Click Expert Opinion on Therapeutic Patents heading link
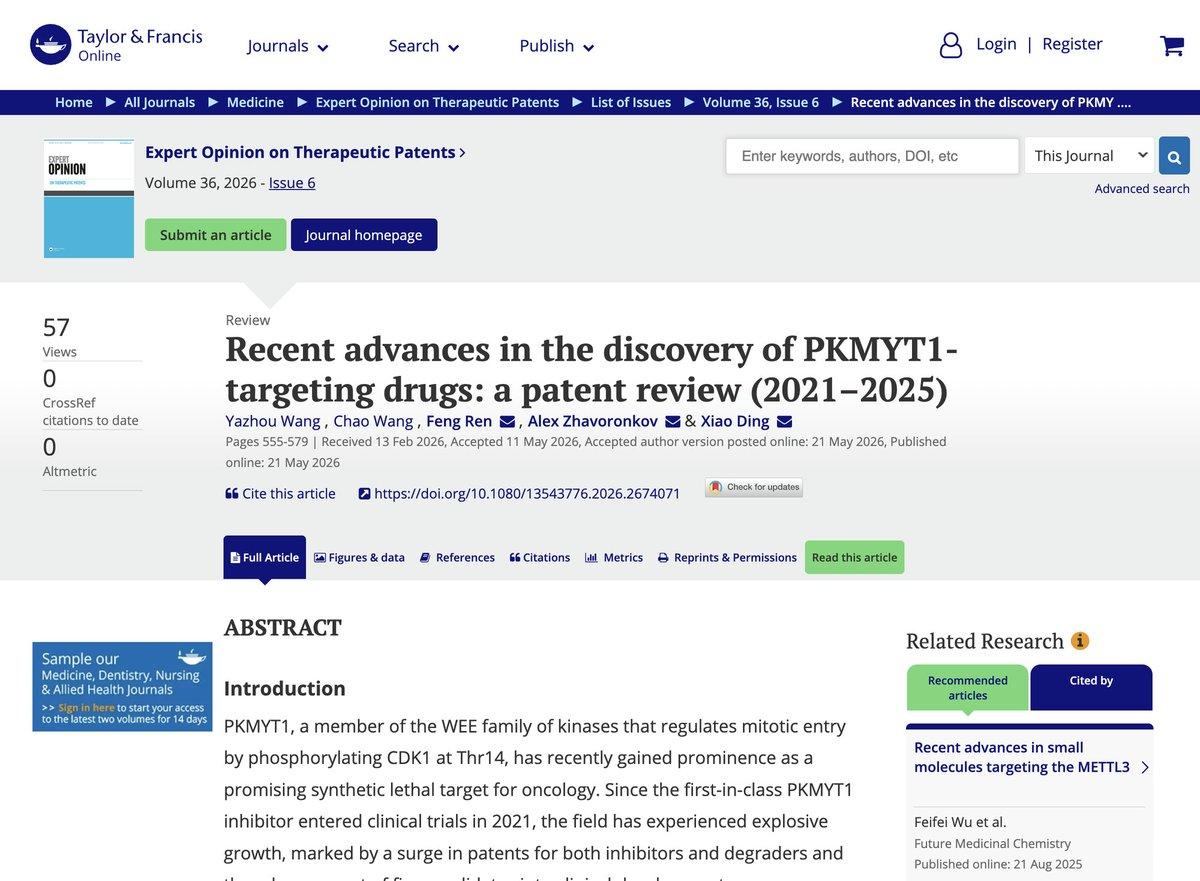 [x=305, y=152]
